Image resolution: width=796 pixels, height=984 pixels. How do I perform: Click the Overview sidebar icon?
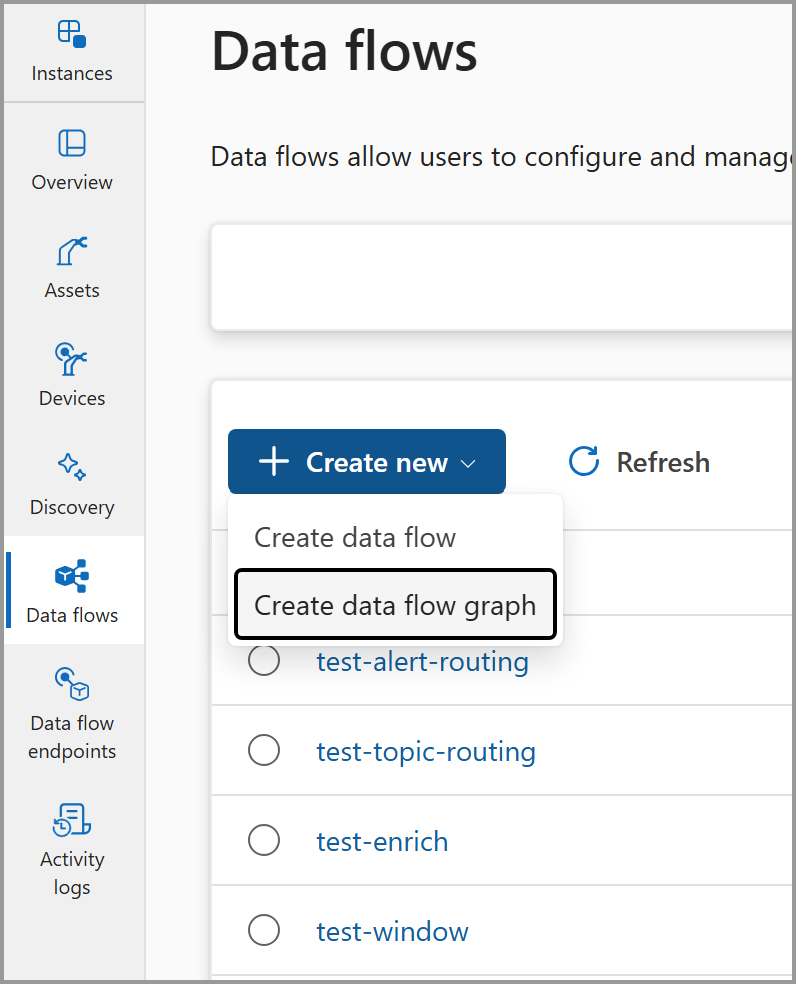(72, 143)
